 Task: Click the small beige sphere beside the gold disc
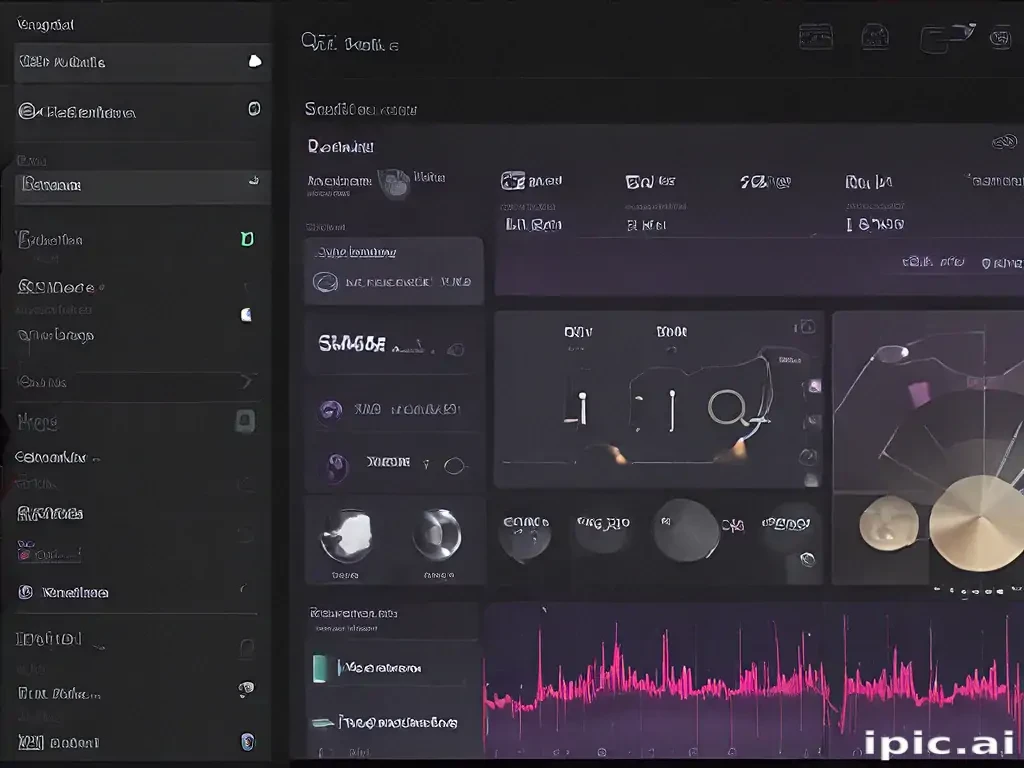tap(888, 522)
